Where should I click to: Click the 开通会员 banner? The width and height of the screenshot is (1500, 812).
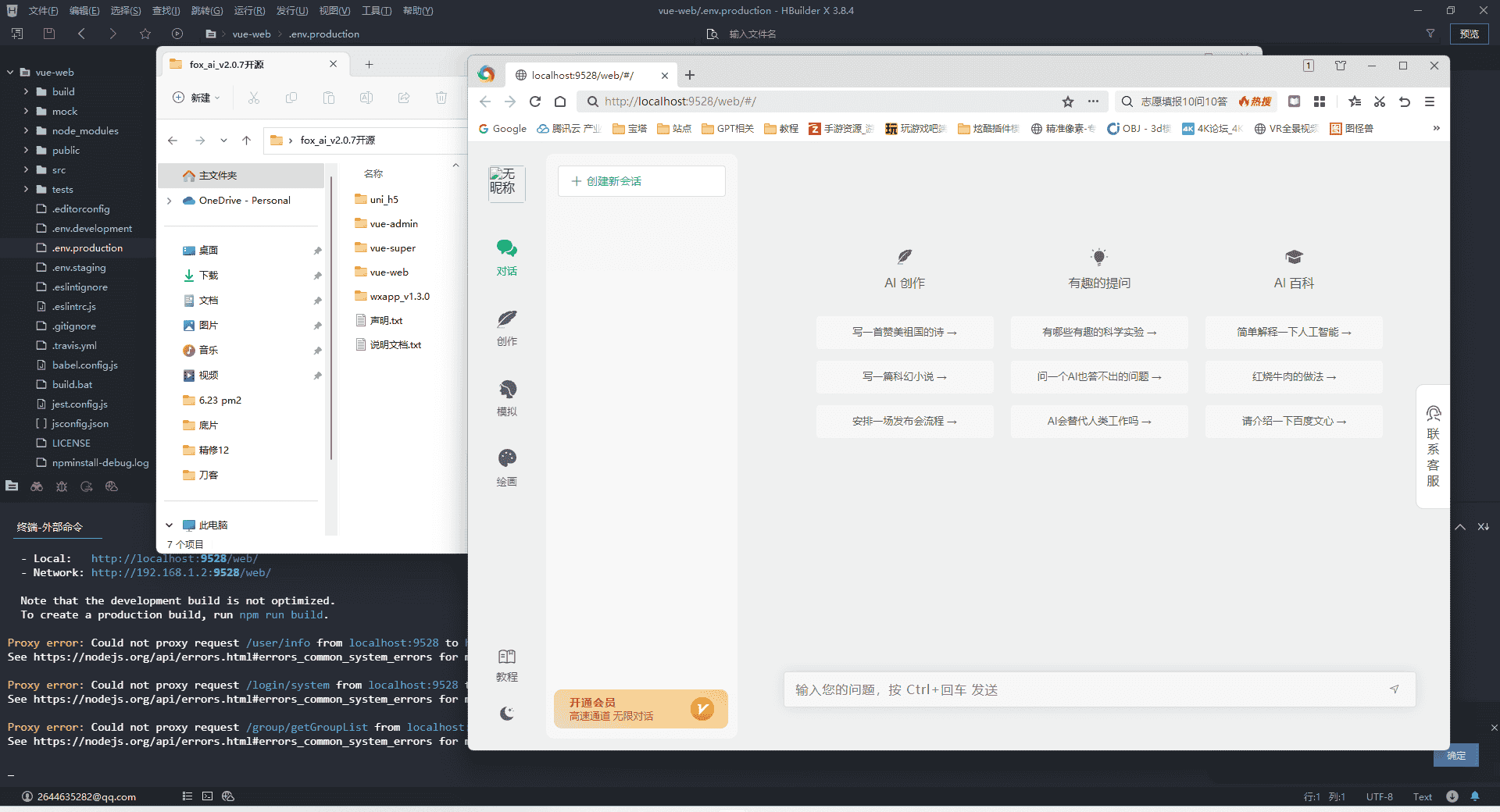point(641,709)
